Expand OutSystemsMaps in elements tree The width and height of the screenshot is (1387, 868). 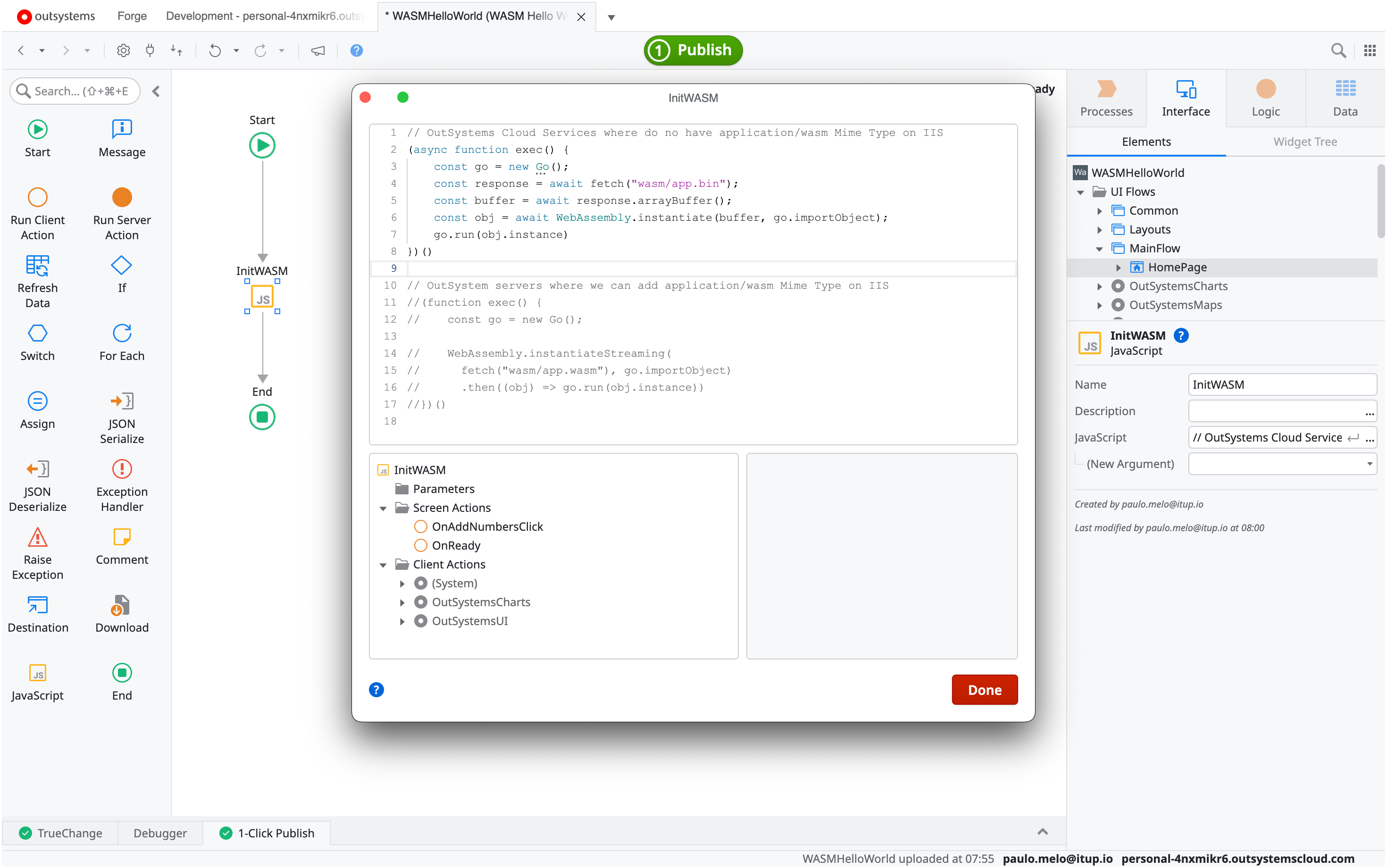tap(1099, 305)
